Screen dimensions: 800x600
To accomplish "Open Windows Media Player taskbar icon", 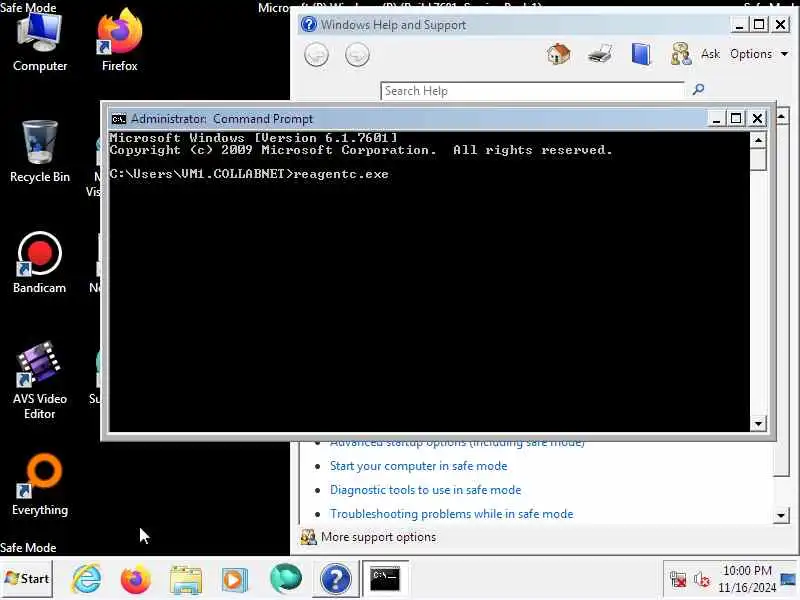I will pyautogui.click(x=235, y=580).
